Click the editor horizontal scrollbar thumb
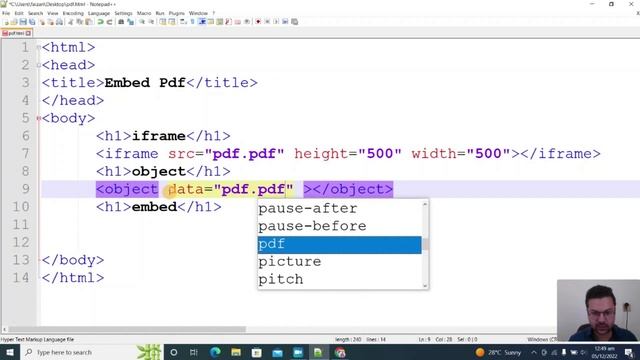Image resolution: width=640 pixels, height=360 pixels. pyautogui.click(x=127, y=329)
